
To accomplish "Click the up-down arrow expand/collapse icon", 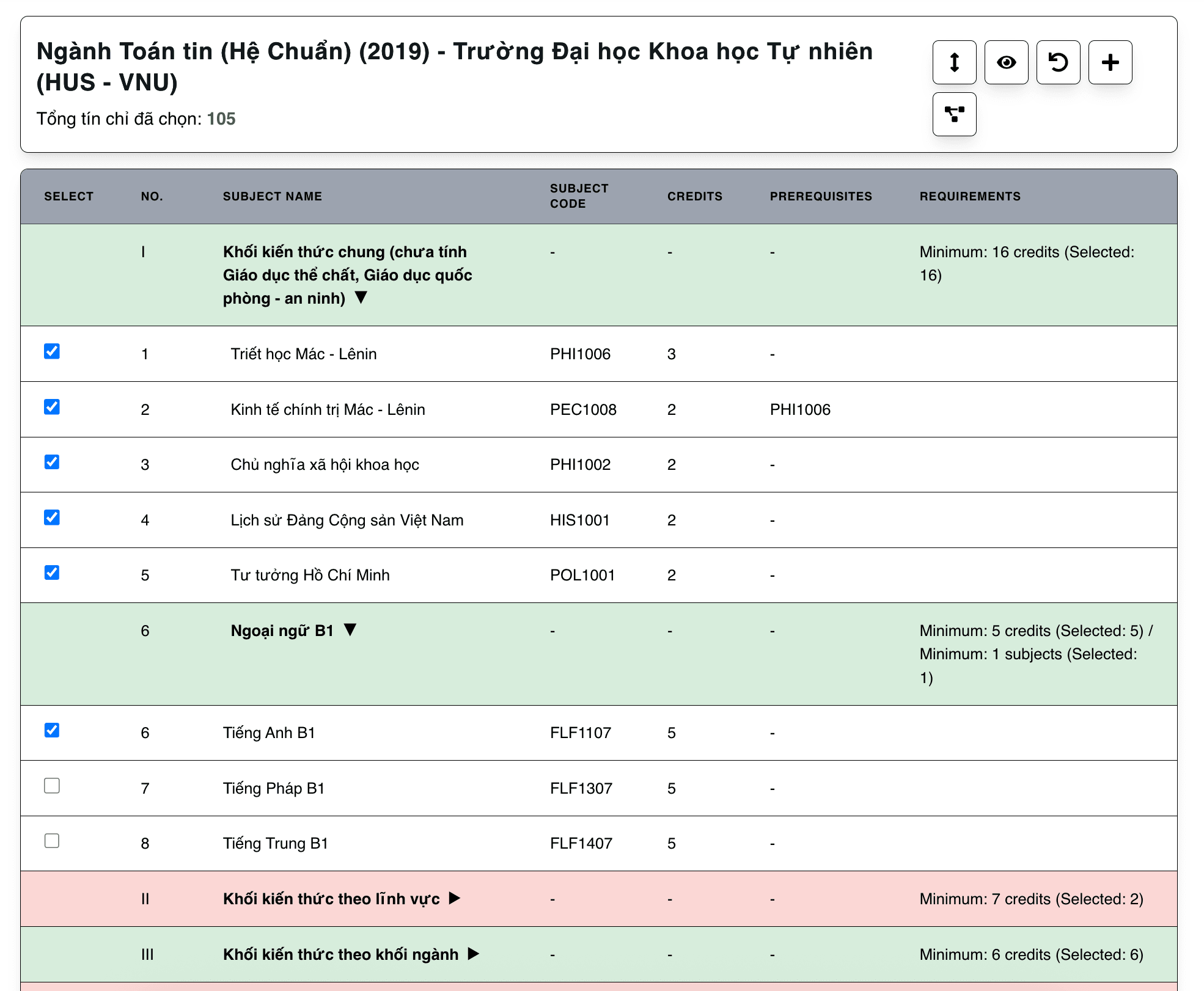I will (x=954, y=62).
